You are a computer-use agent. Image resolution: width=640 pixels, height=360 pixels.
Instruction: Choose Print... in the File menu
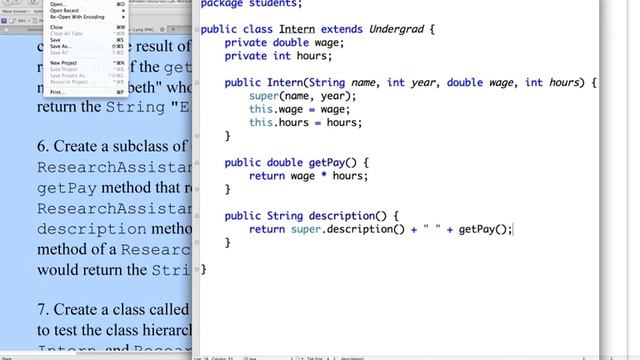pos(86,92)
